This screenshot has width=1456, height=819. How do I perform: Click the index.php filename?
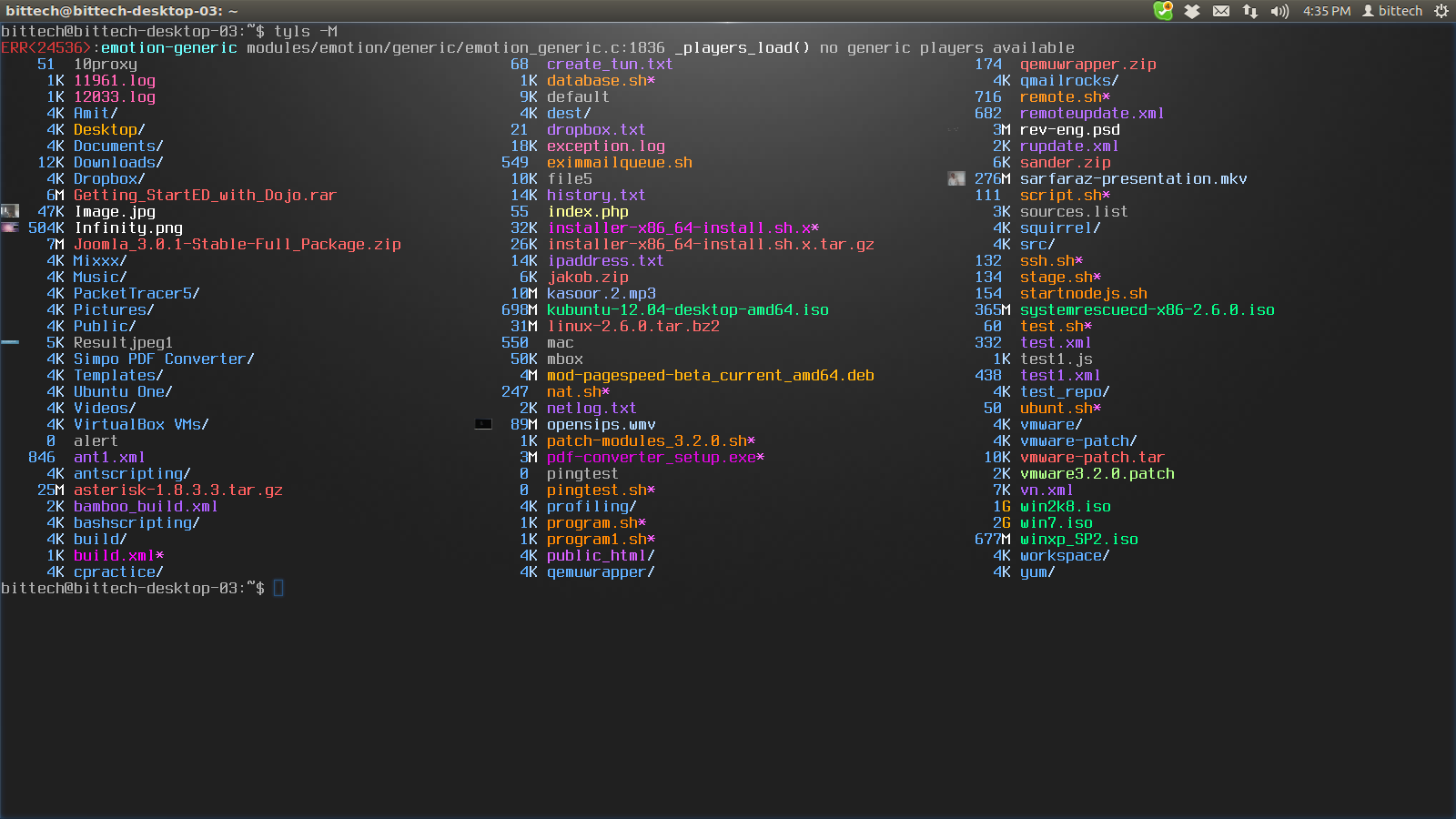click(589, 211)
